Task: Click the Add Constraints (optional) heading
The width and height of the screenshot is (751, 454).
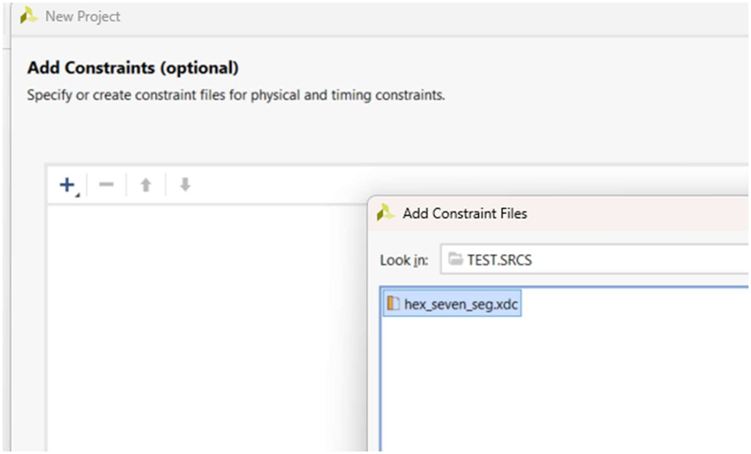Action: tap(132, 69)
